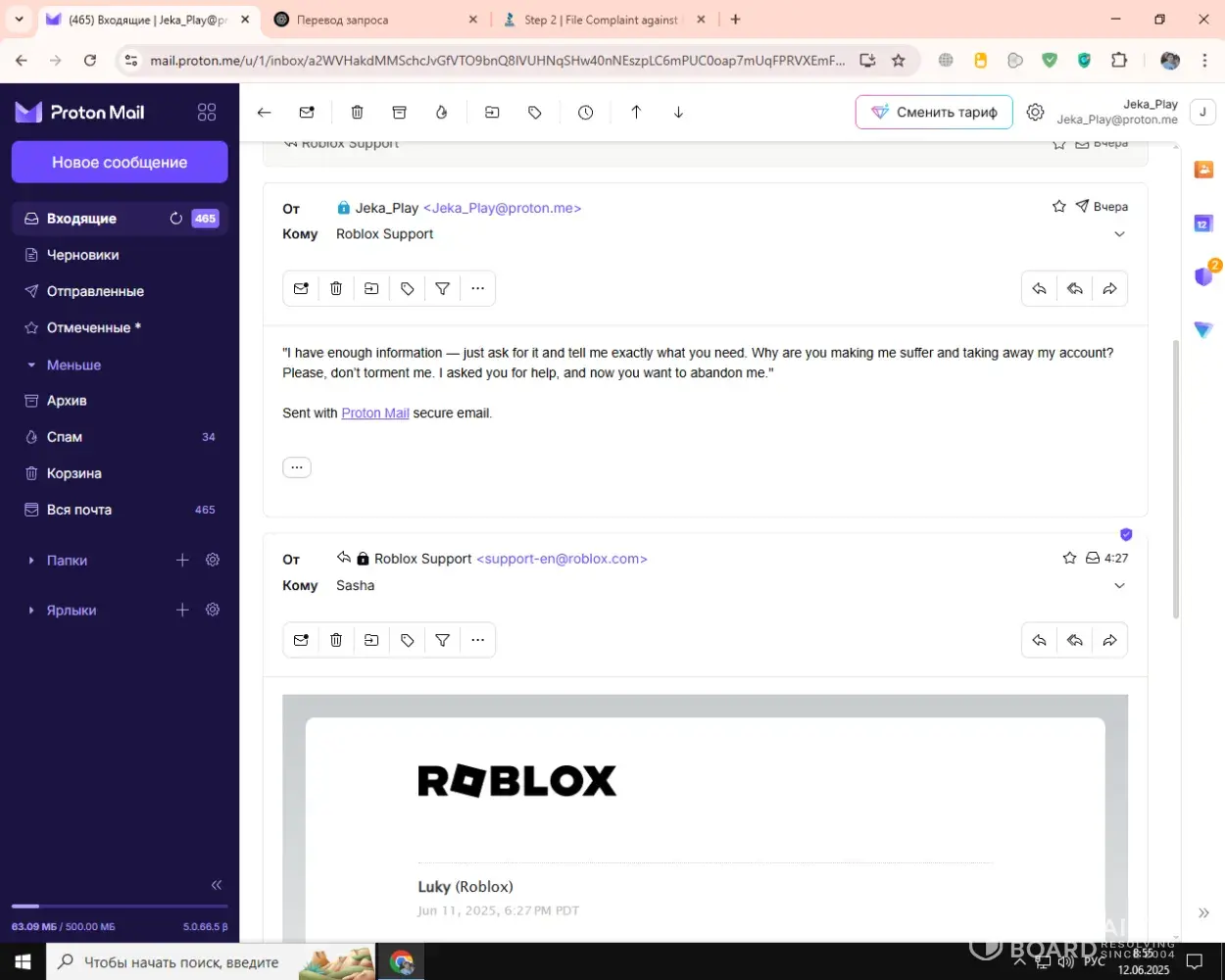Click the snooze clock icon in toolbar

click(x=585, y=113)
